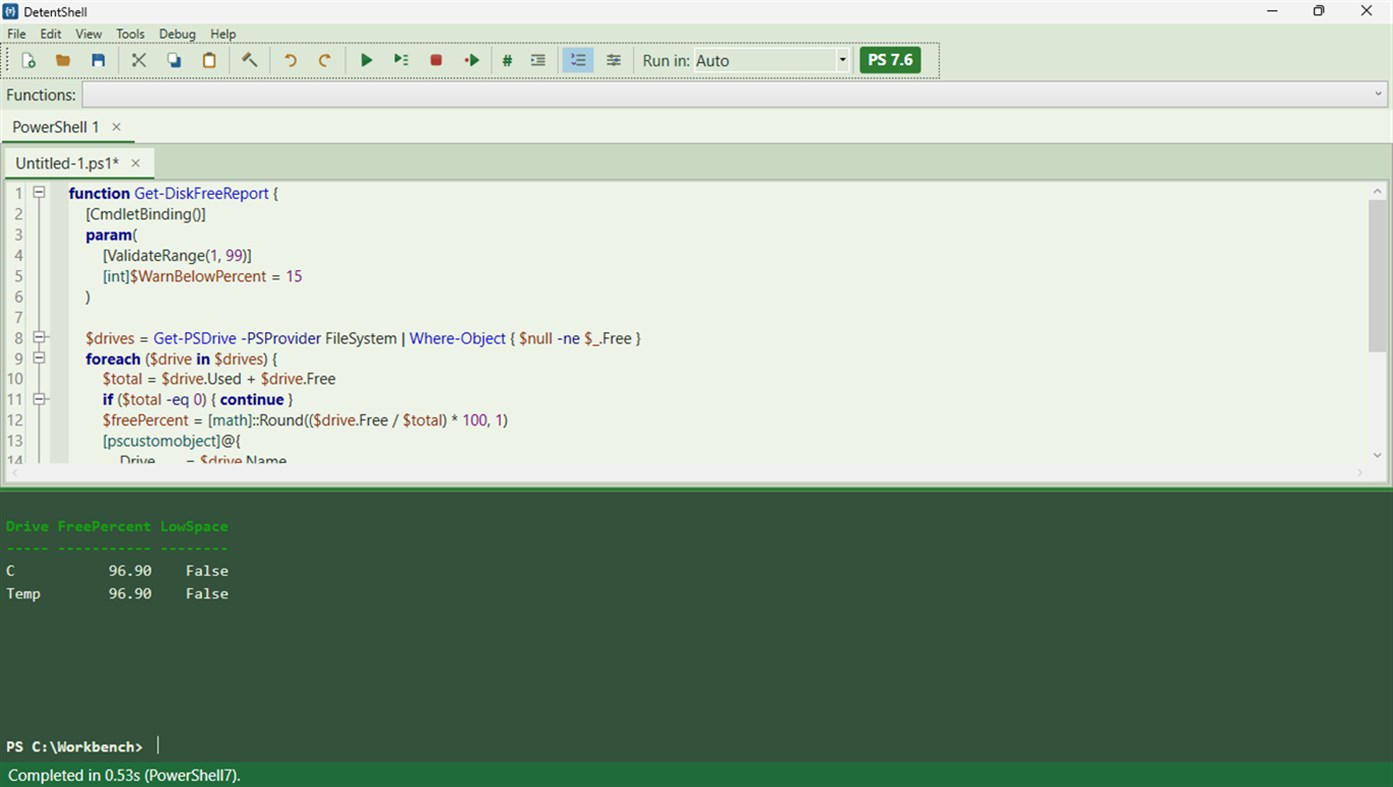Undo the last edit
The width and height of the screenshot is (1393, 787).
tap(290, 60)
